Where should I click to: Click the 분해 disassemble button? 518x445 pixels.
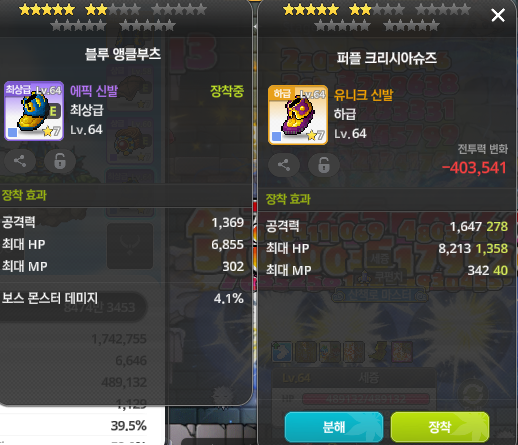click(x=334, y=427)
